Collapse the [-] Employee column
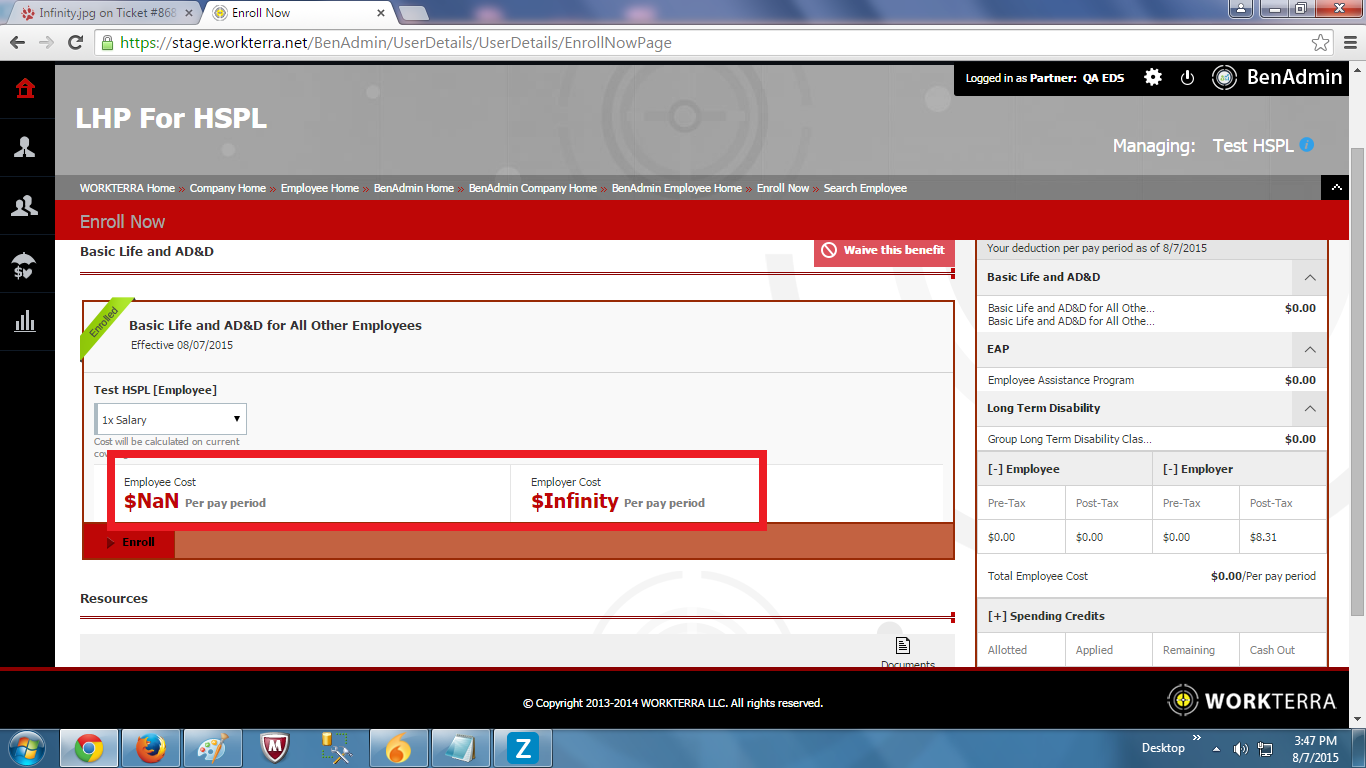The width and height of the screenshot is (1366, 768). [1023, 469]
